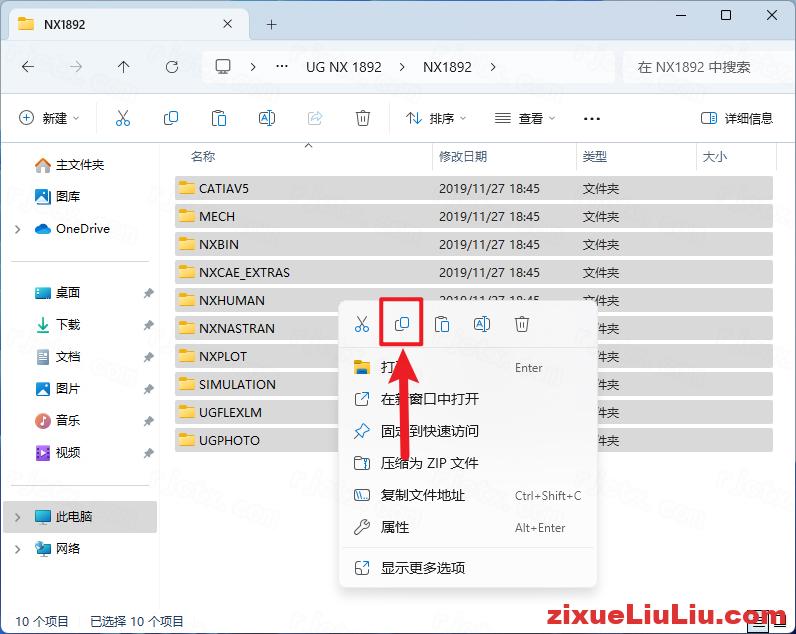Click the Paste icon in the toolbar
This screenshot has width=796, height=634.
click(x=219, y=118)
